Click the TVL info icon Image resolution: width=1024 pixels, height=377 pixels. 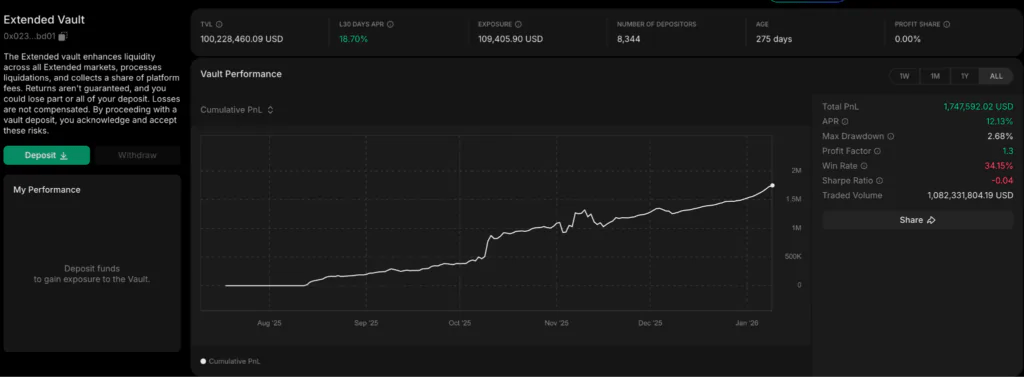(219, 24)
